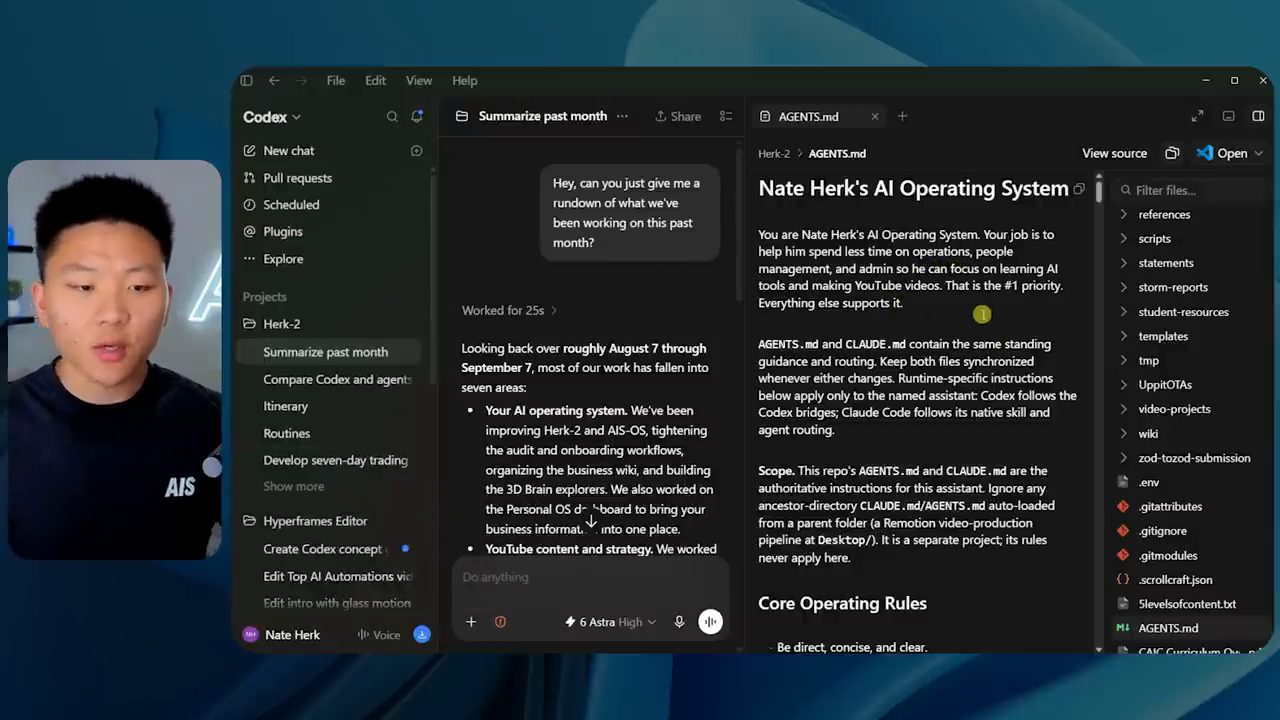
Task: Click View source button
Action: (1114, 153)
